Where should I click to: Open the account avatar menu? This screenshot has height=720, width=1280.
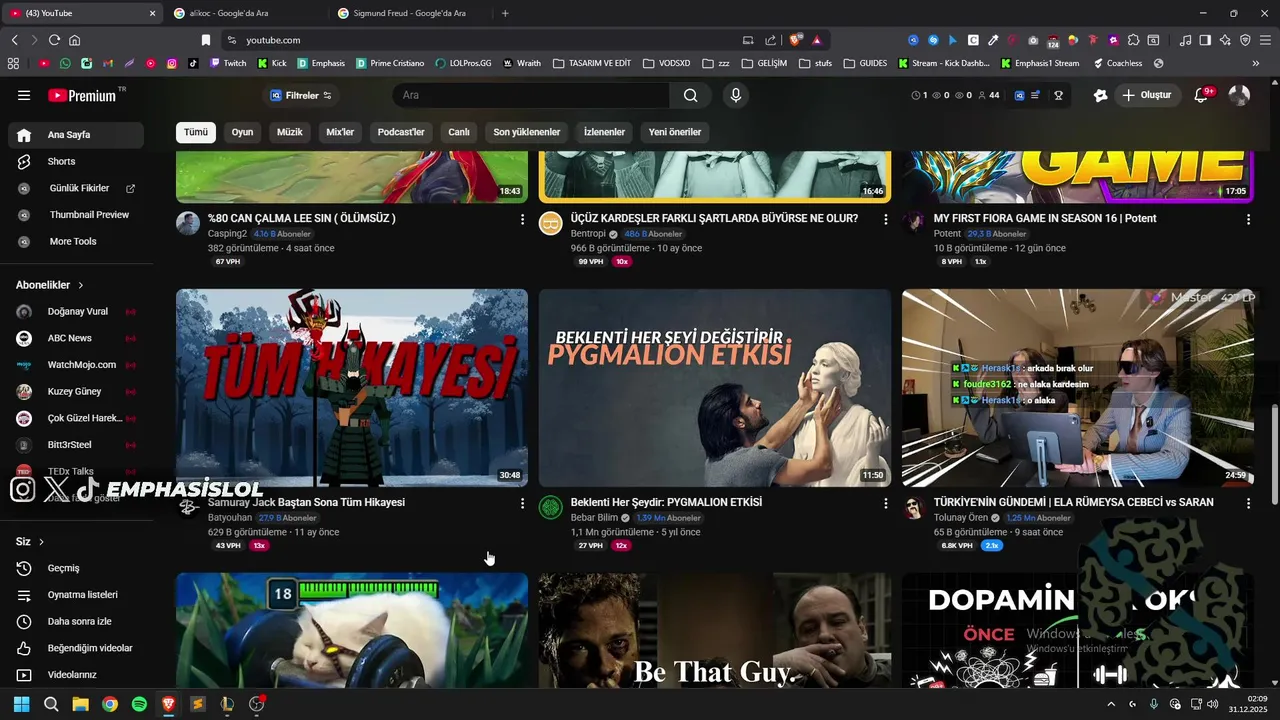pyautogui.click(x=1239, y=95)
